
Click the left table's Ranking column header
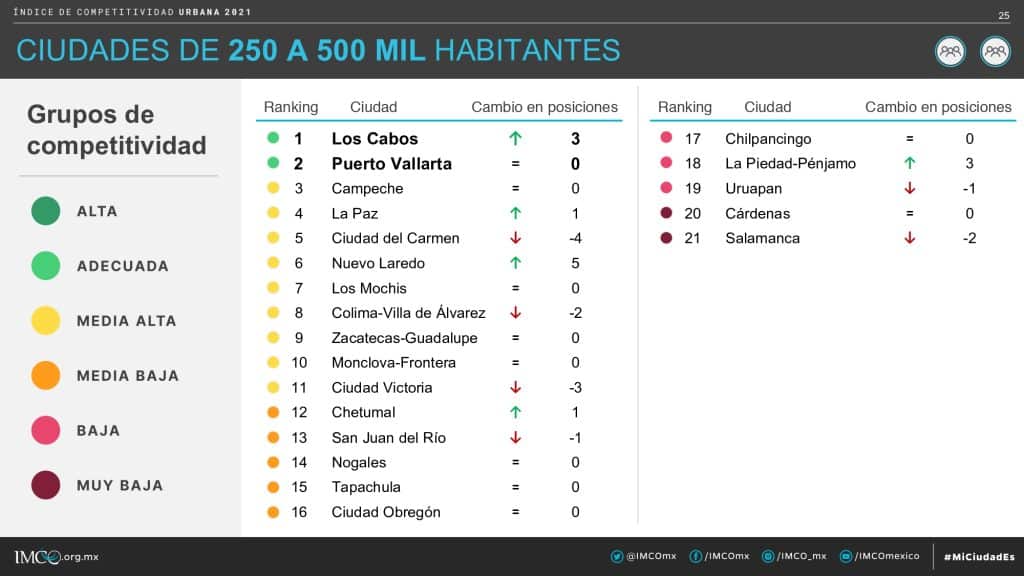291,107
